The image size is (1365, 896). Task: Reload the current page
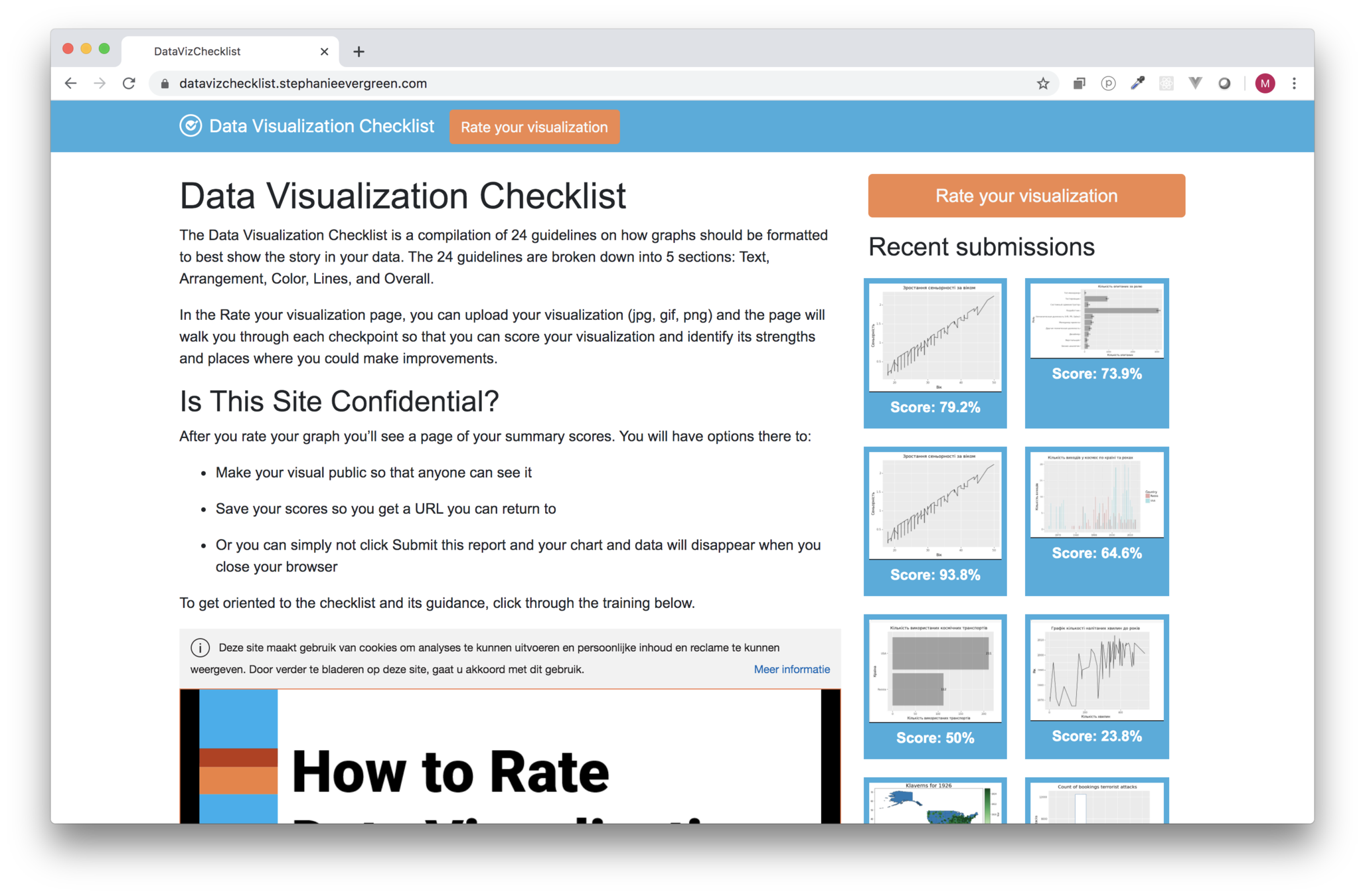(x=129, y=84)
